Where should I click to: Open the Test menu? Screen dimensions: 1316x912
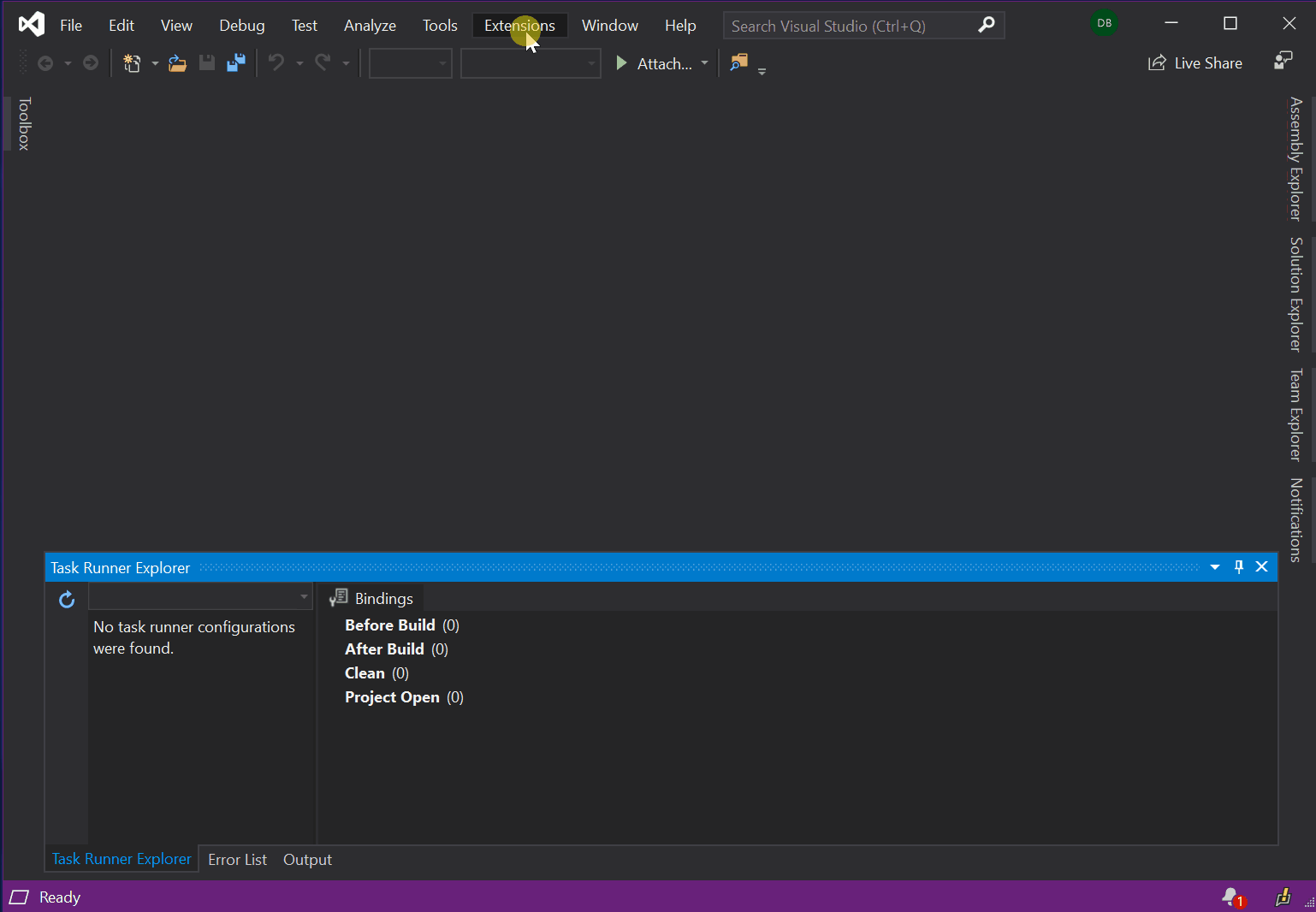305,26
